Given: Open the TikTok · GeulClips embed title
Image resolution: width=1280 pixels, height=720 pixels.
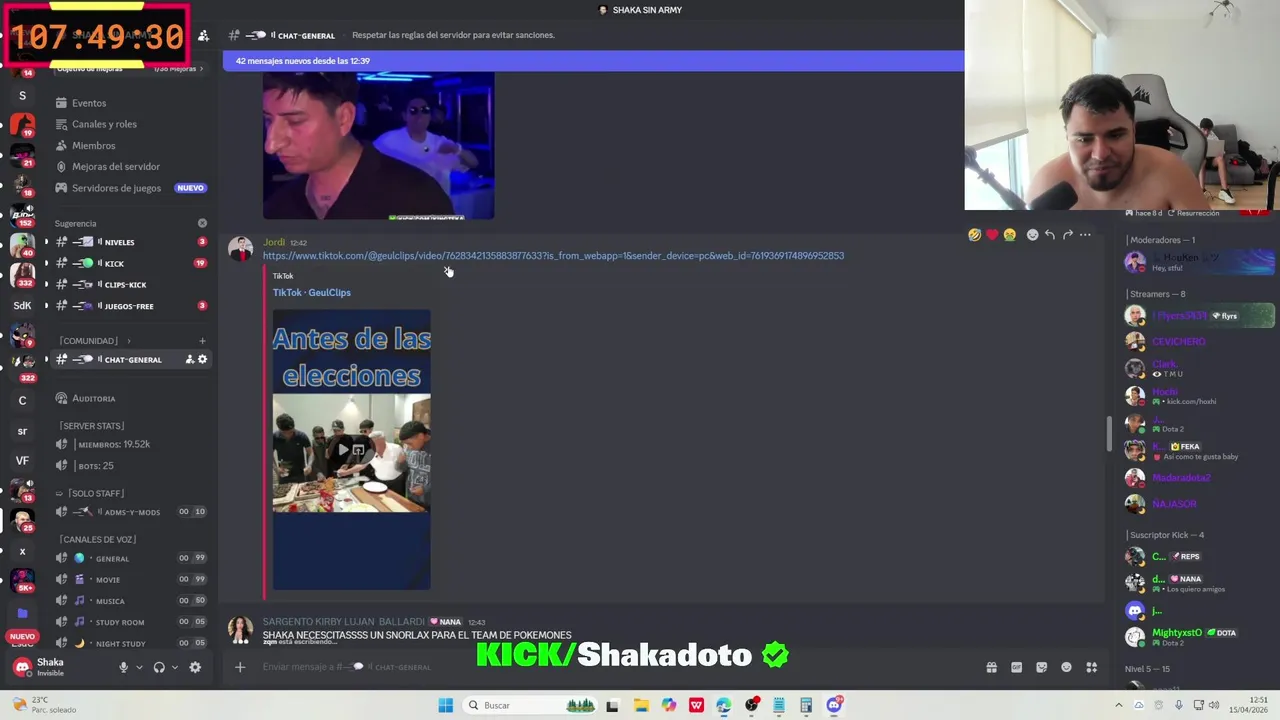Looking at the screenshot, I should [312, 293].
